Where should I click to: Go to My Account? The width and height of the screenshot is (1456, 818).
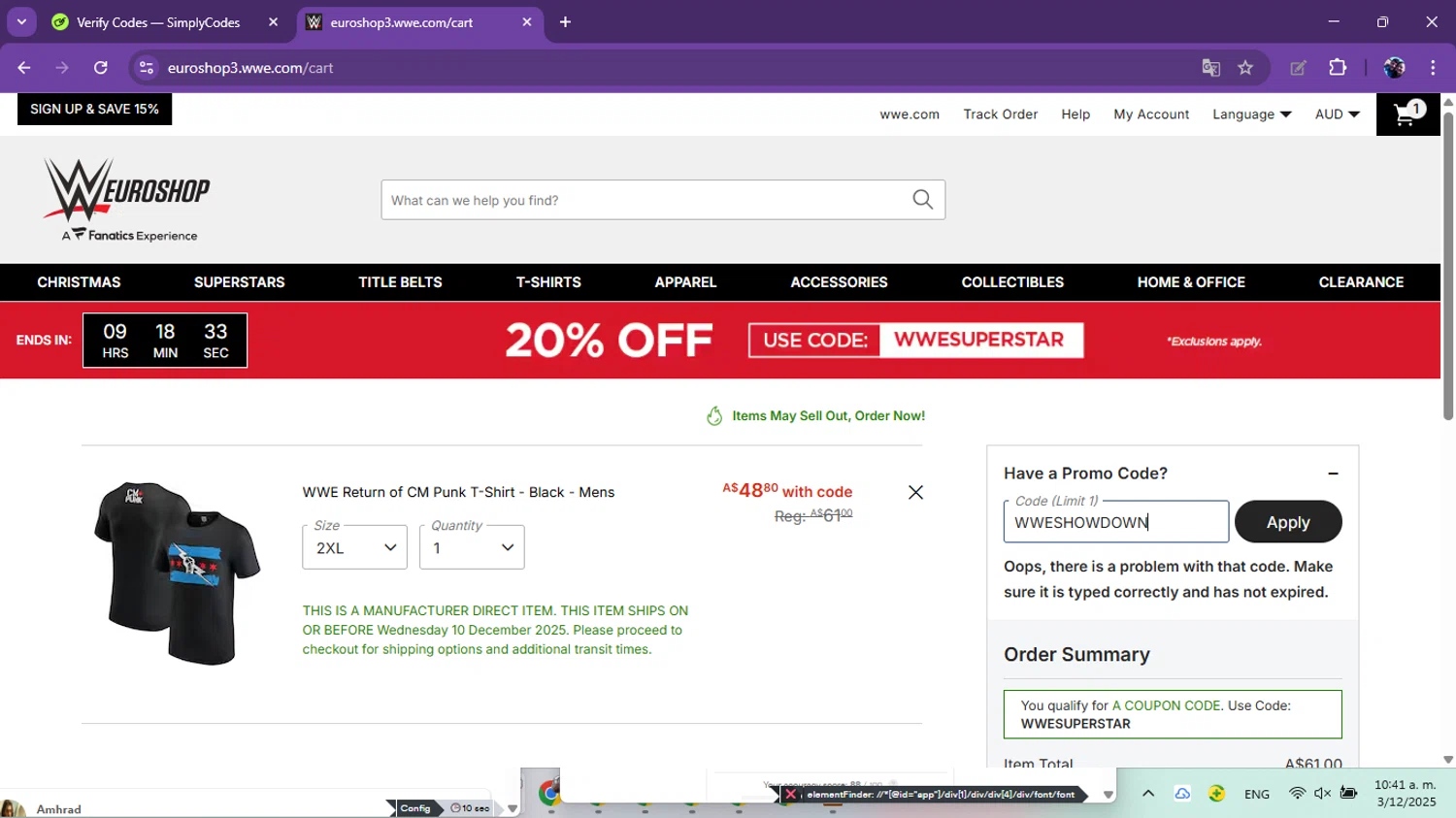(x=1151, y=115)
